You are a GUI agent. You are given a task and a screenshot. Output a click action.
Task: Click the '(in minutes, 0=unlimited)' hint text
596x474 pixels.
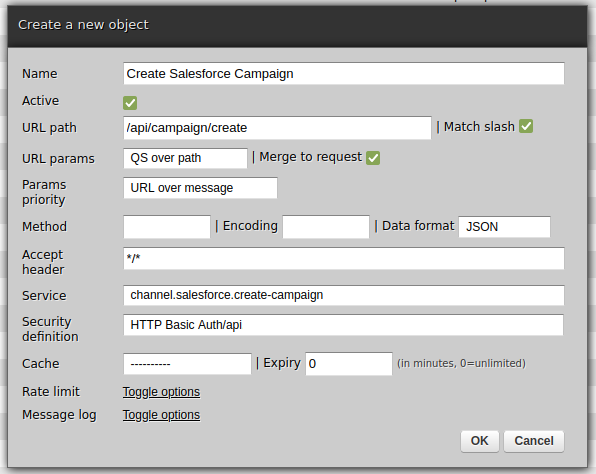461,363
